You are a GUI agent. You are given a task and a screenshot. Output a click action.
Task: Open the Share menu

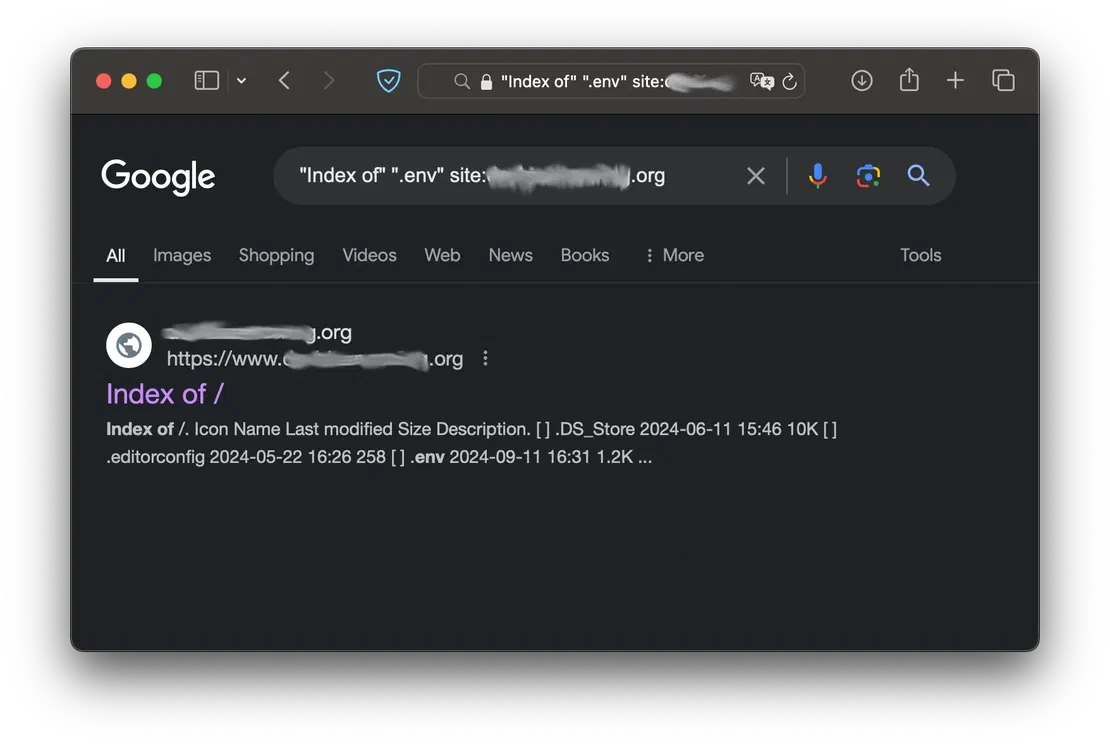click(x=909, y=79)
